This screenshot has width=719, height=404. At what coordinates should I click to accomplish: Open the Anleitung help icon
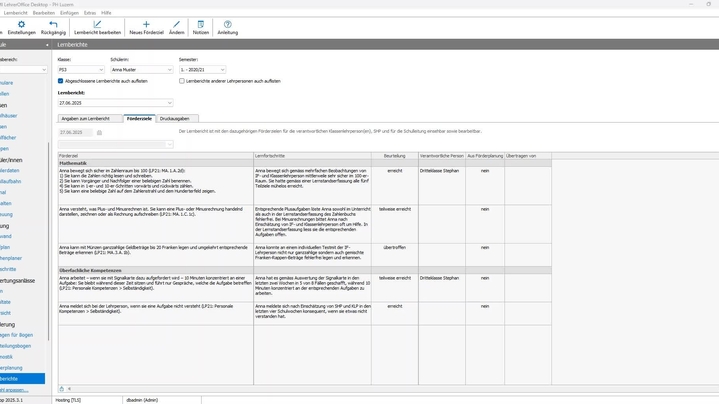(228, 24)
